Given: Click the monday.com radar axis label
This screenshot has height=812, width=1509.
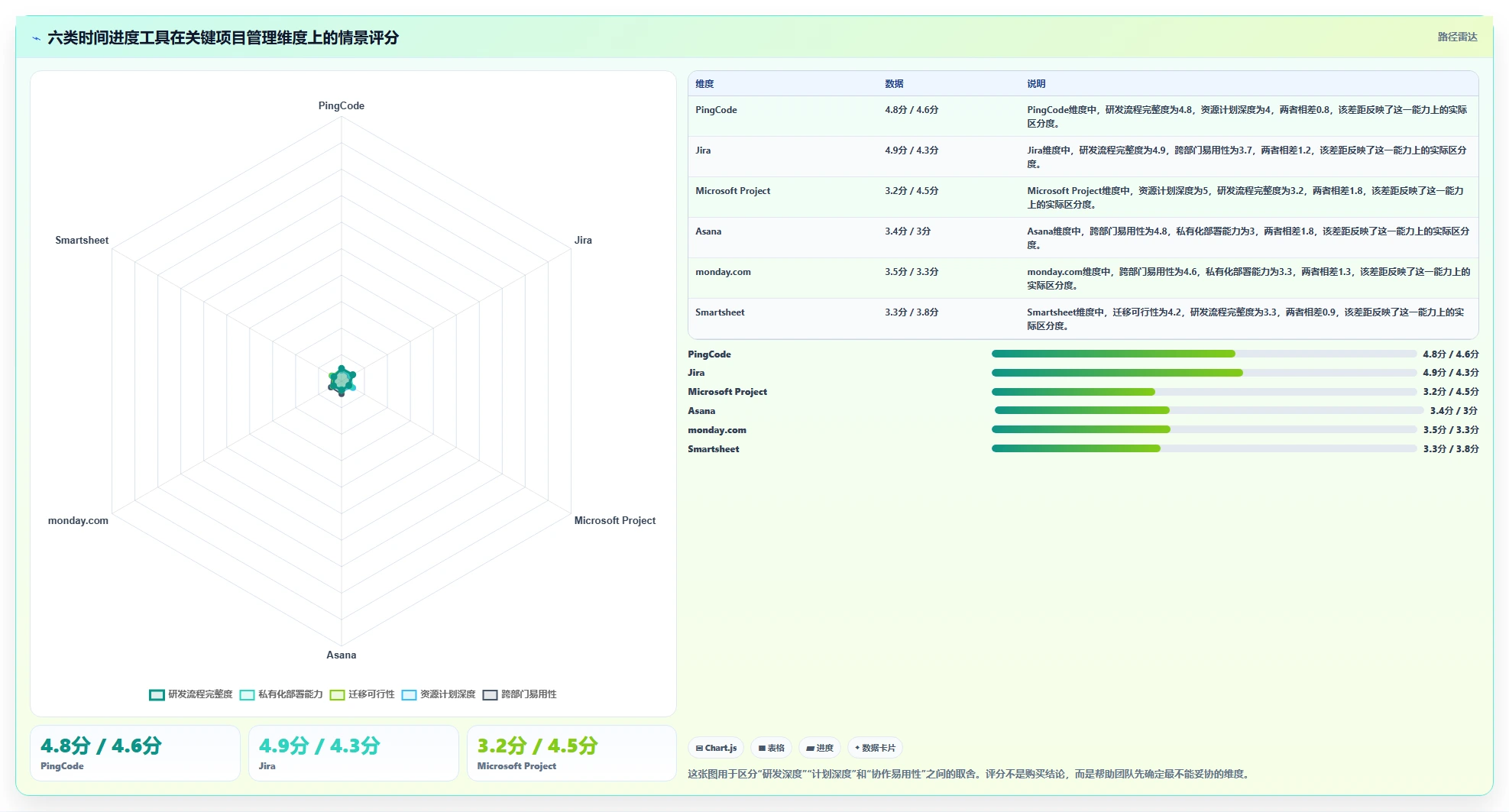Looking at the screenshot, I should click(78, 520).
